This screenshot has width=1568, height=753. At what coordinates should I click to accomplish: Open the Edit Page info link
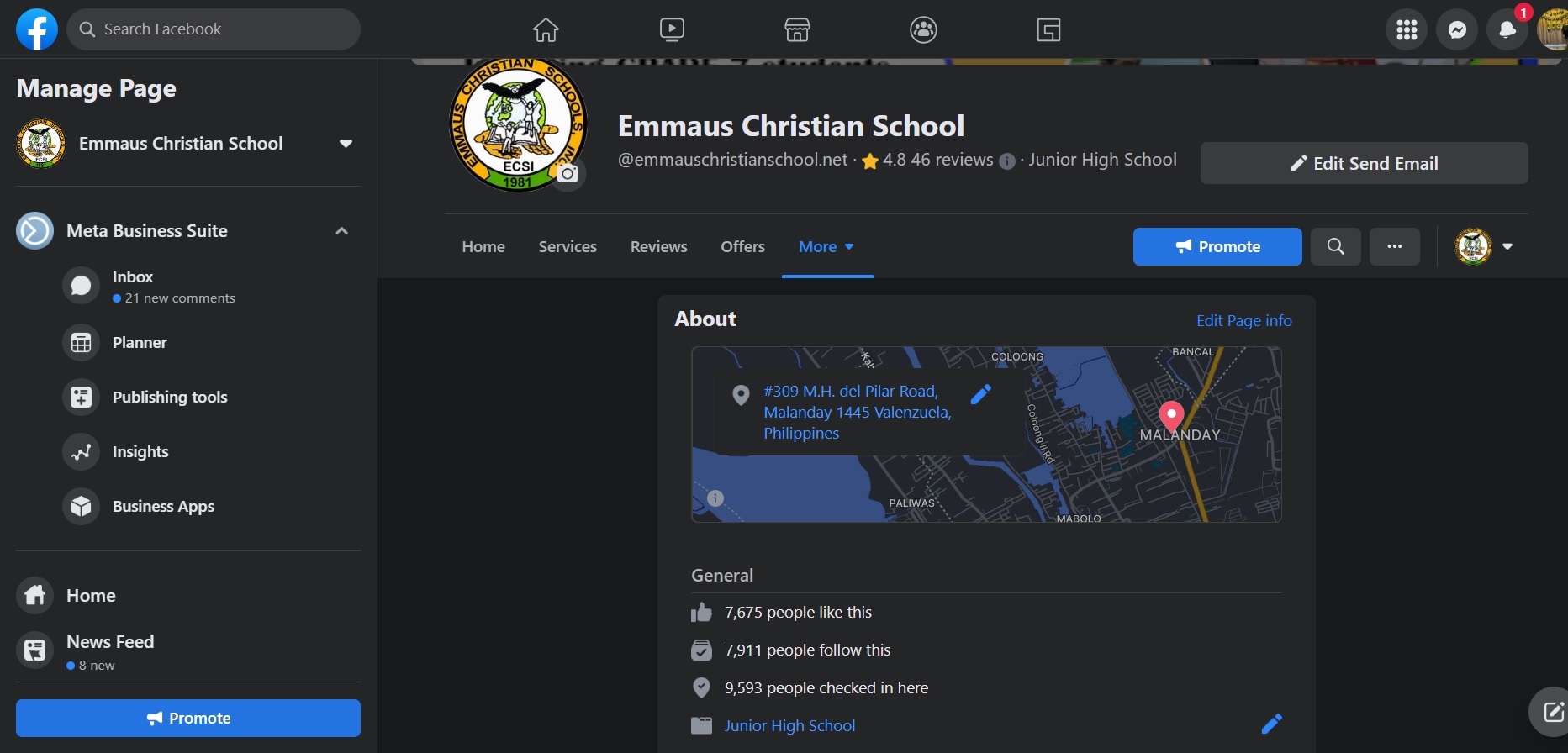pos(1243,320)
